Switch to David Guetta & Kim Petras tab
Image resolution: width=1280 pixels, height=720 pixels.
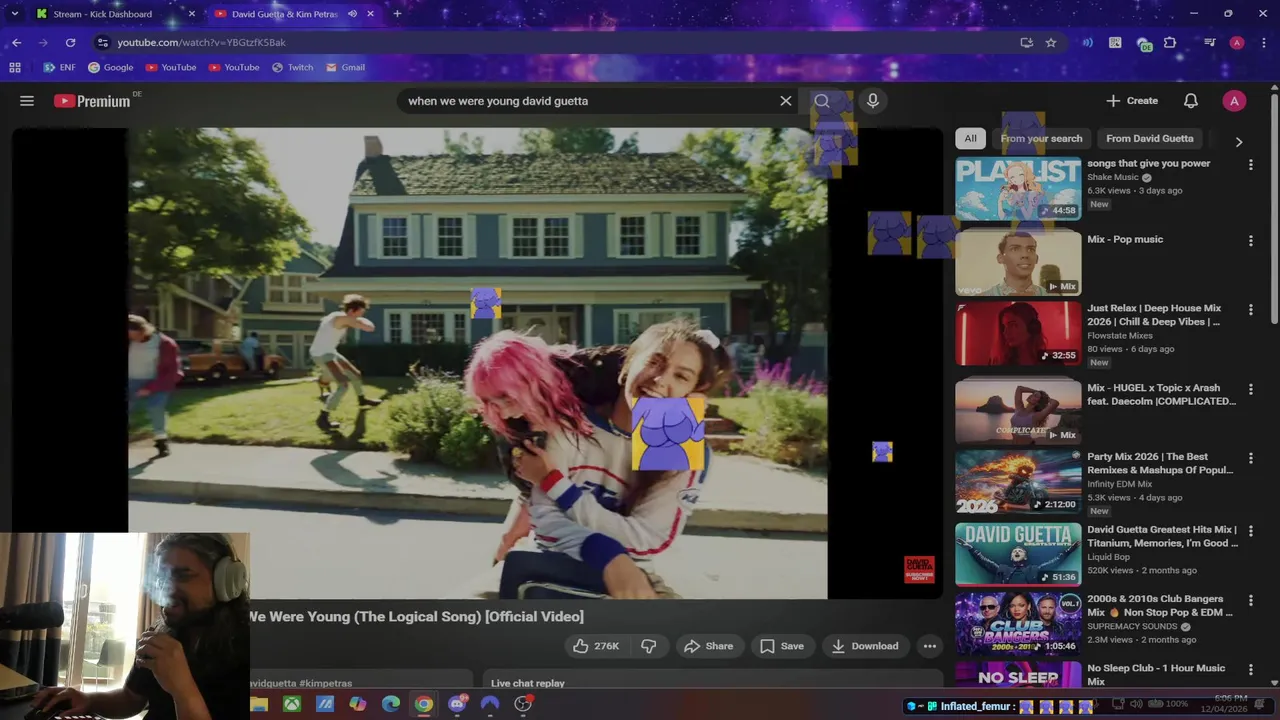tap(285, 14)
